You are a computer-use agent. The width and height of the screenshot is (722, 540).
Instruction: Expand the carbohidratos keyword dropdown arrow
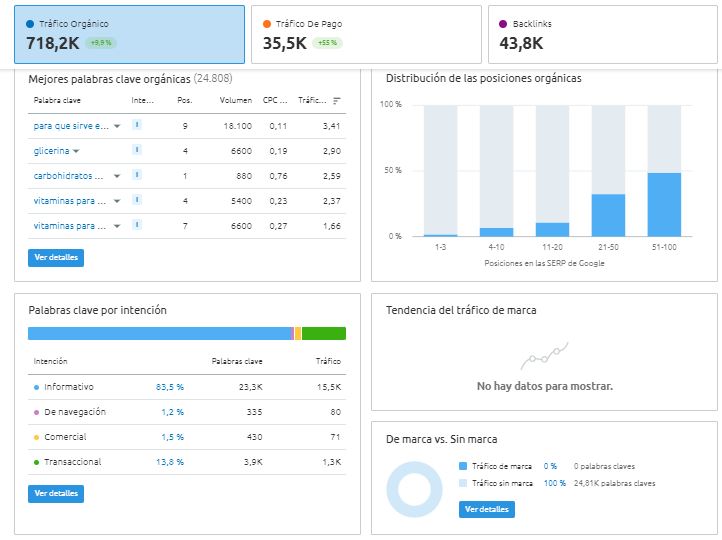click(x=117, y=176)
